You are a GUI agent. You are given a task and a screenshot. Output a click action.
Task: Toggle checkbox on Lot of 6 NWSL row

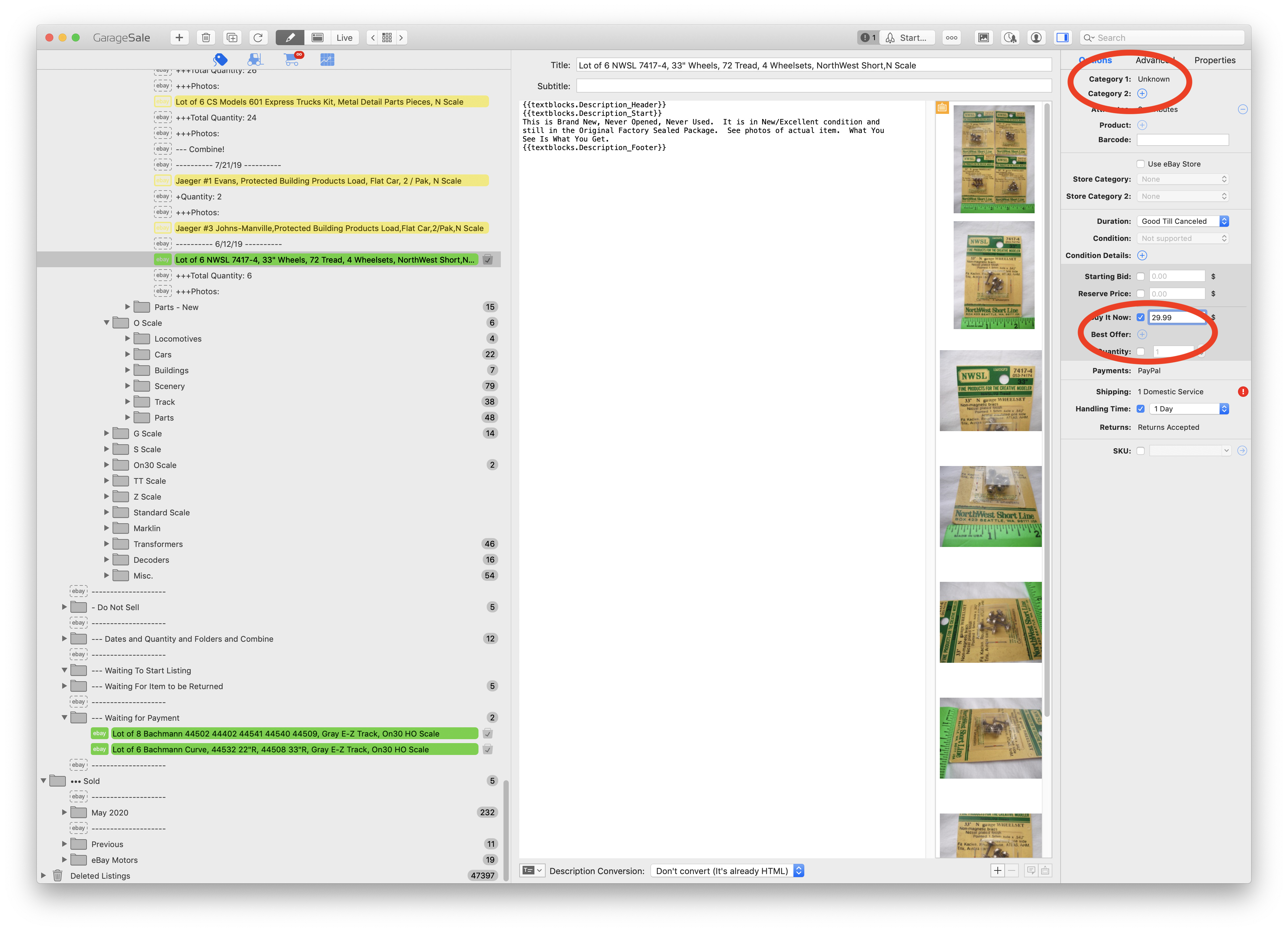tap(487, 260)
